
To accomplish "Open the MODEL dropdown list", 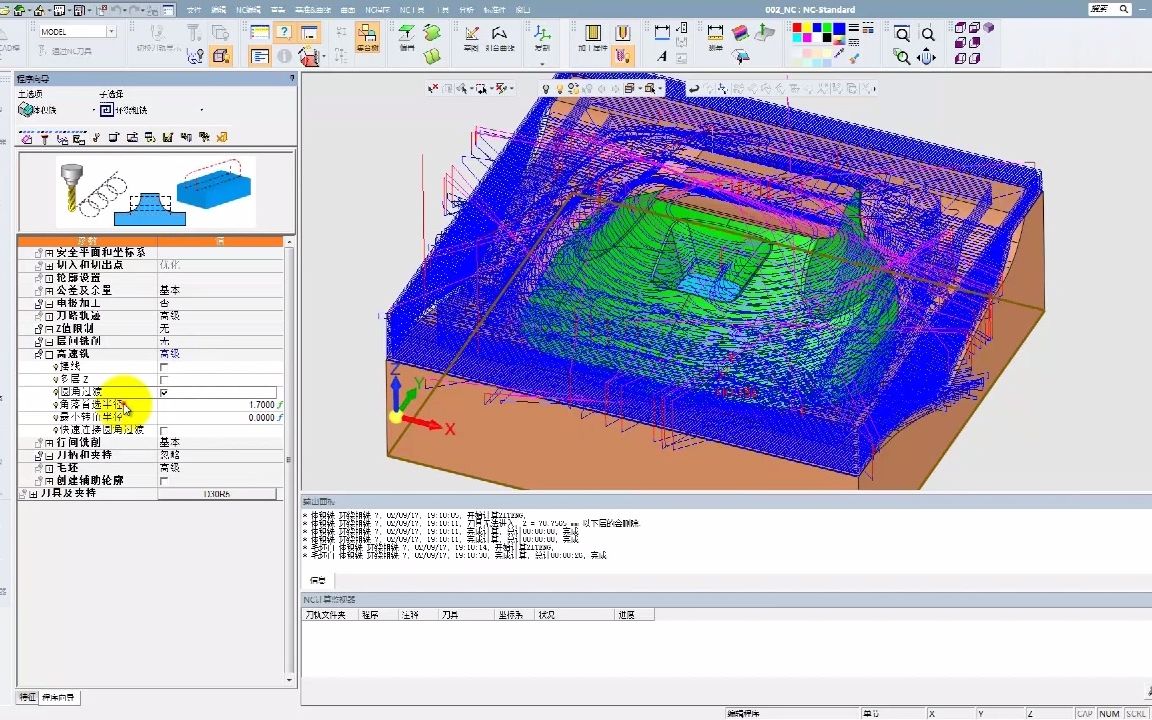I will point(111,32).
